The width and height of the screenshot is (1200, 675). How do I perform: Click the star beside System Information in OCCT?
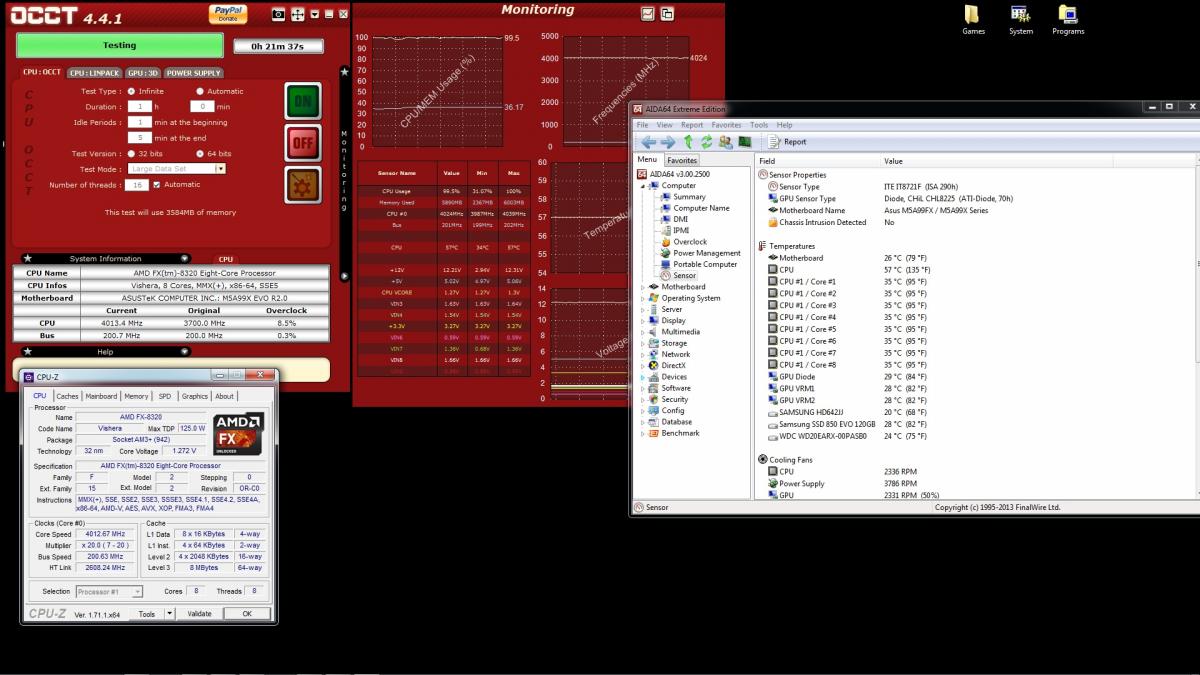[27, 258]
